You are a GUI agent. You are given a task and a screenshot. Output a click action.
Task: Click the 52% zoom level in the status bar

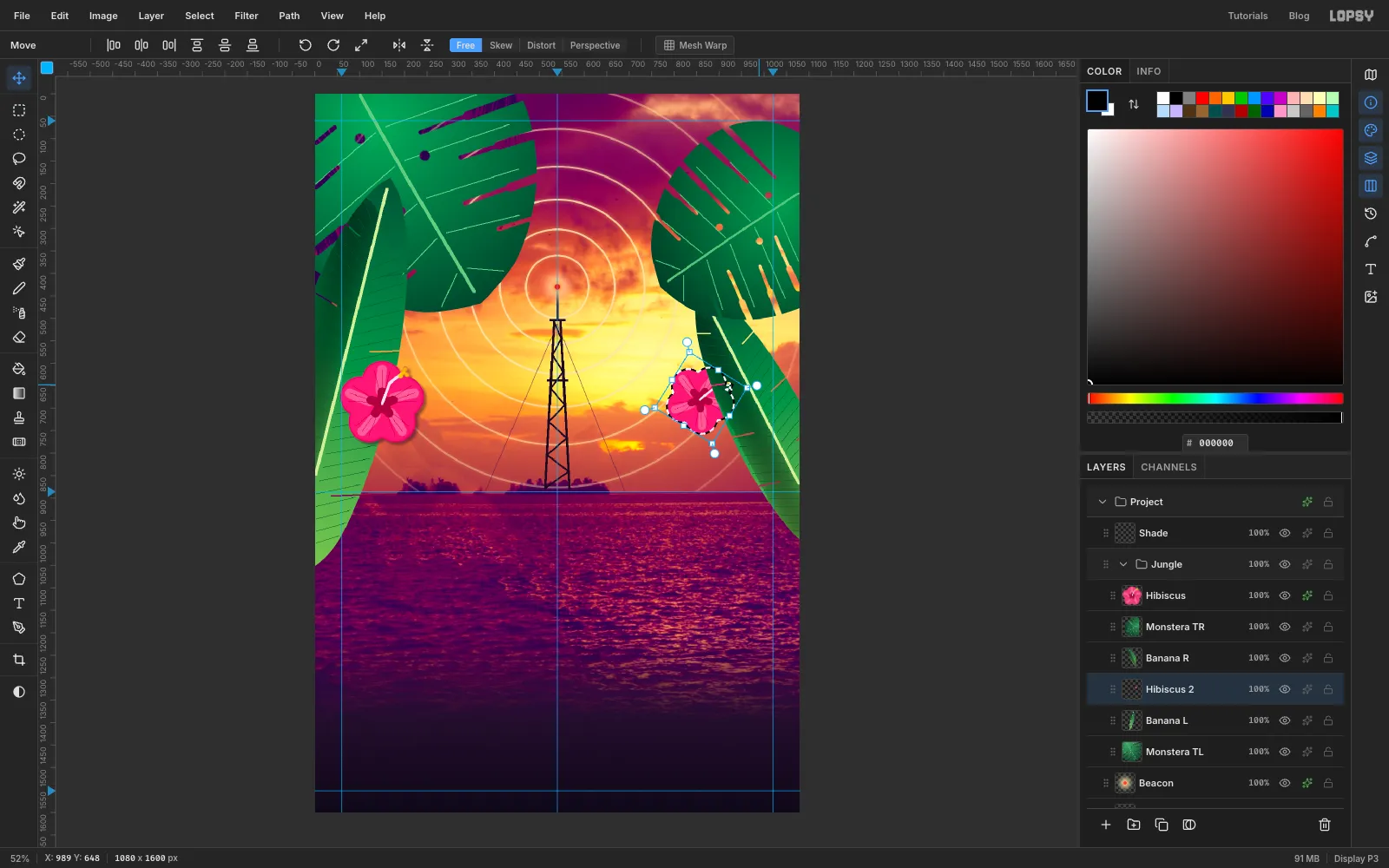(20, 858)
